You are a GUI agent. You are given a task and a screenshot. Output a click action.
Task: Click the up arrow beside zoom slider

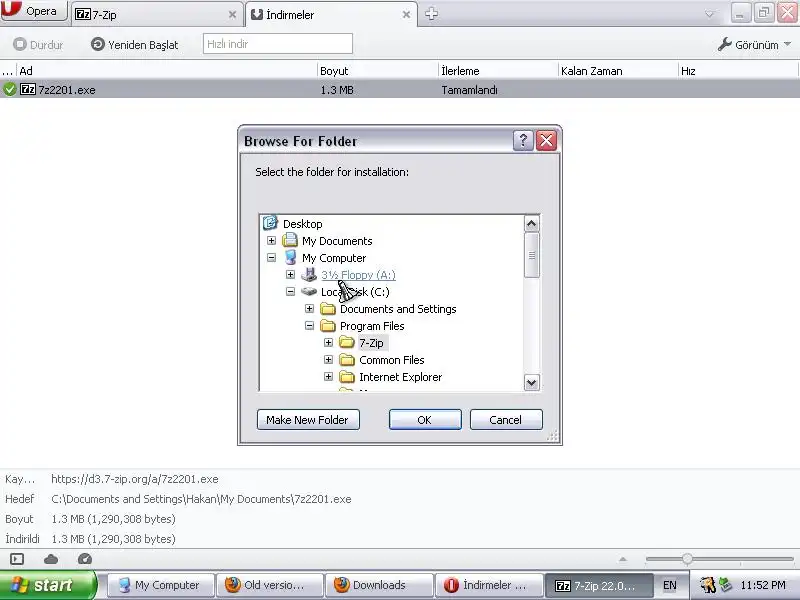click(x=622, y=559)
